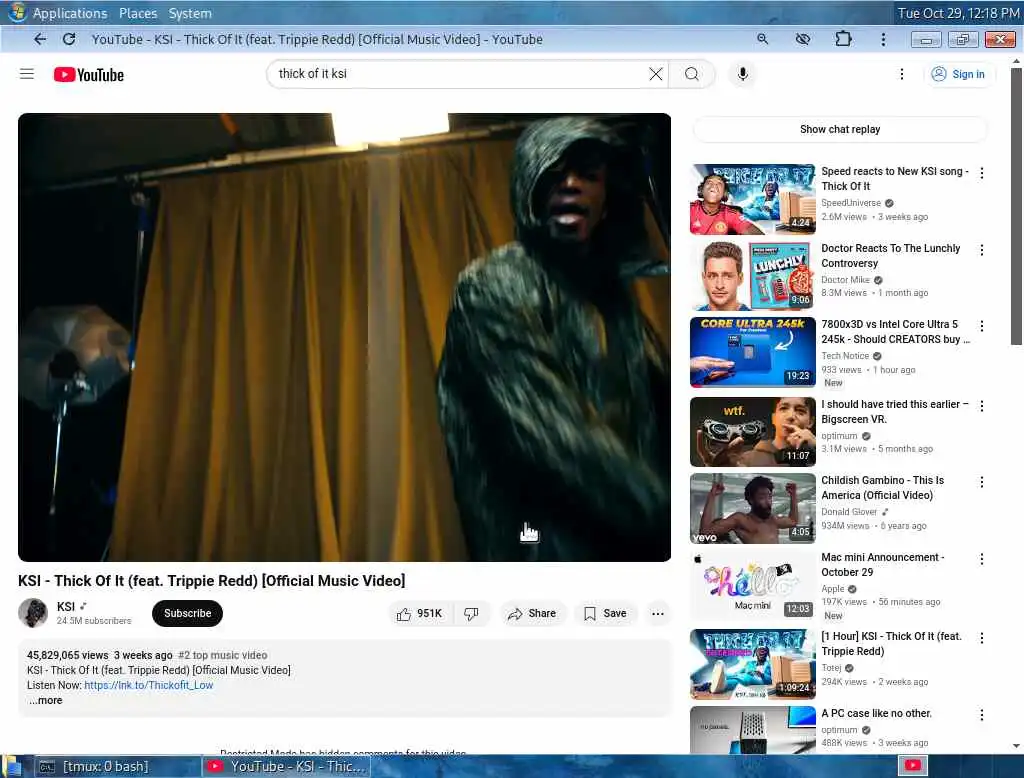1024x778 pixels.
Task: Share the KSI video
Action: (x=532, y=613)
